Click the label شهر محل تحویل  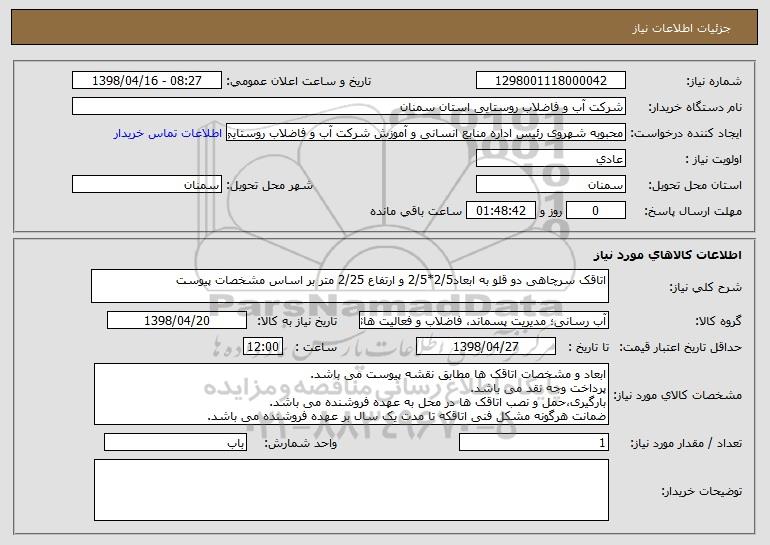click(x=270, y=186)
